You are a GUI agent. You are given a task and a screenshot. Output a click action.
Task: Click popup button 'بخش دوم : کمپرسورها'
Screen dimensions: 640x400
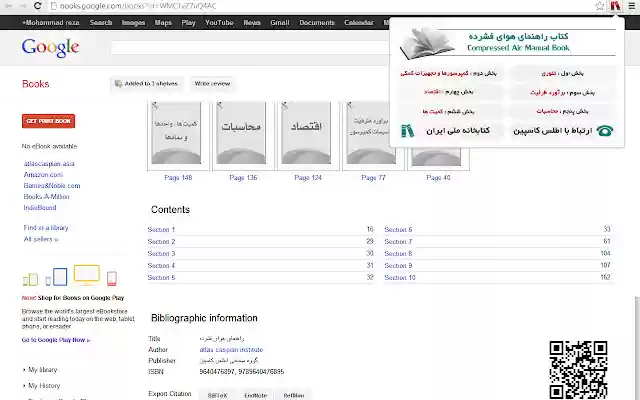click(449, 73)
